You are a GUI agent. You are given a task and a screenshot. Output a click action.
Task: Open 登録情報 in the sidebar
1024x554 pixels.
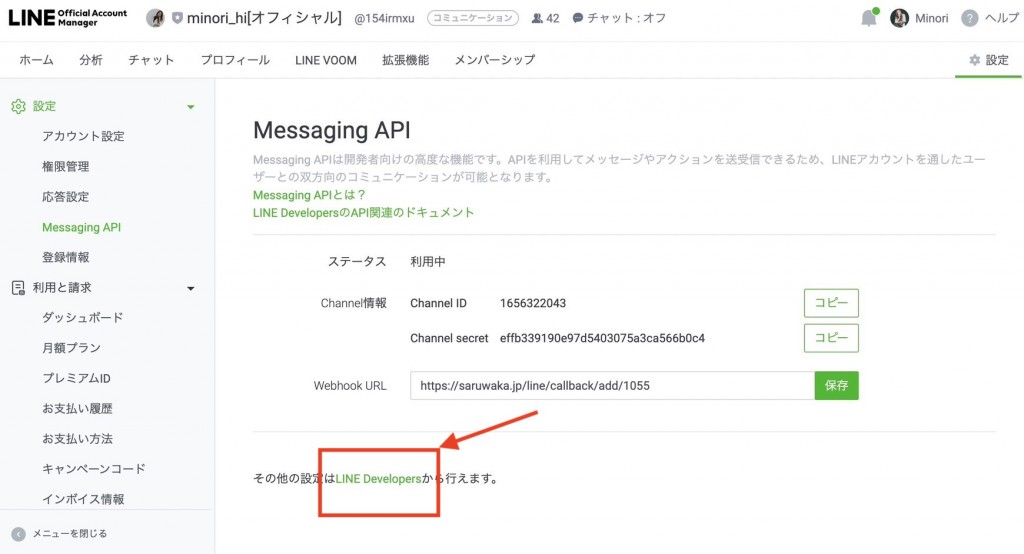click(x=65, y=257)
